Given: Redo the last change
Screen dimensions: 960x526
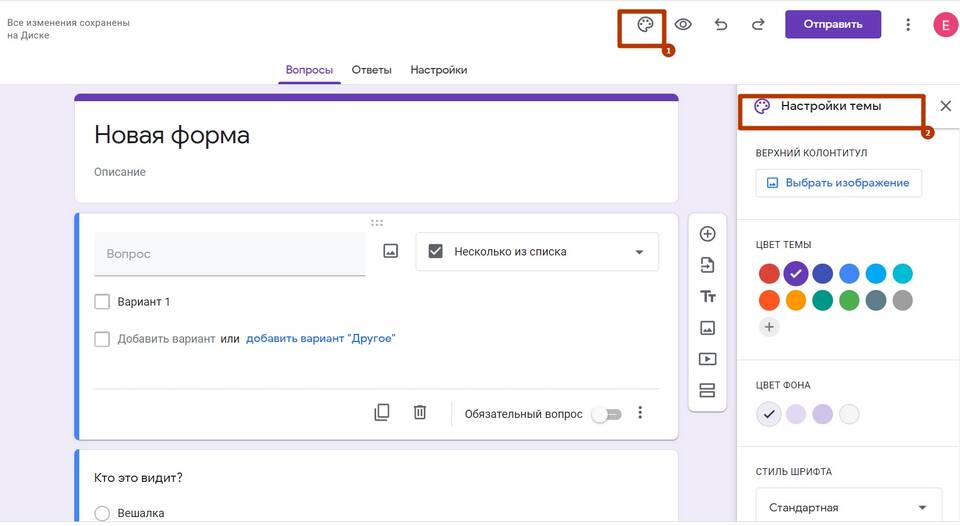Looking at the screenshot, I should click(x=758, y=24).
